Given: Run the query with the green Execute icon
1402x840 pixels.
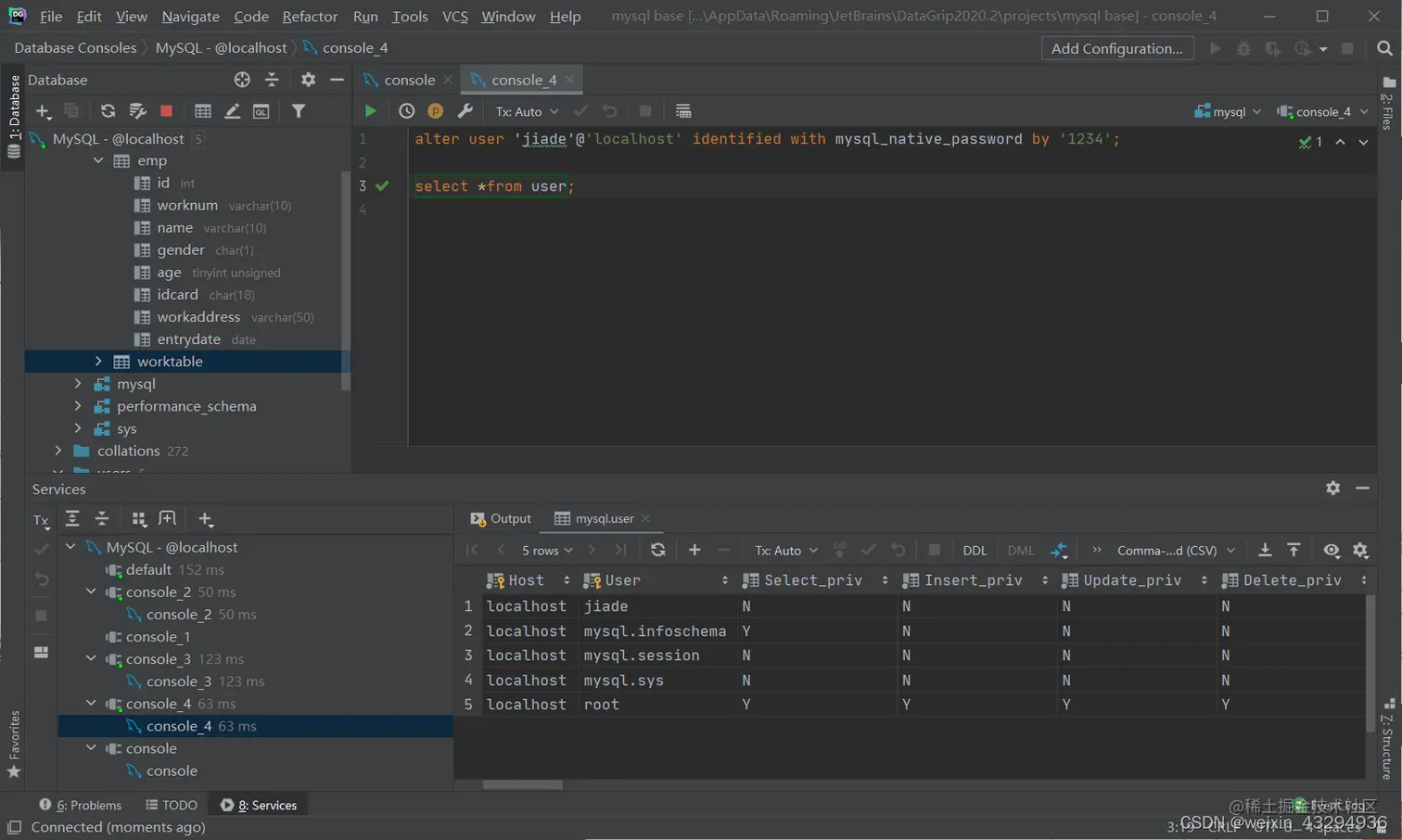Looking at the screenshot, I should (x=370, y=111).
